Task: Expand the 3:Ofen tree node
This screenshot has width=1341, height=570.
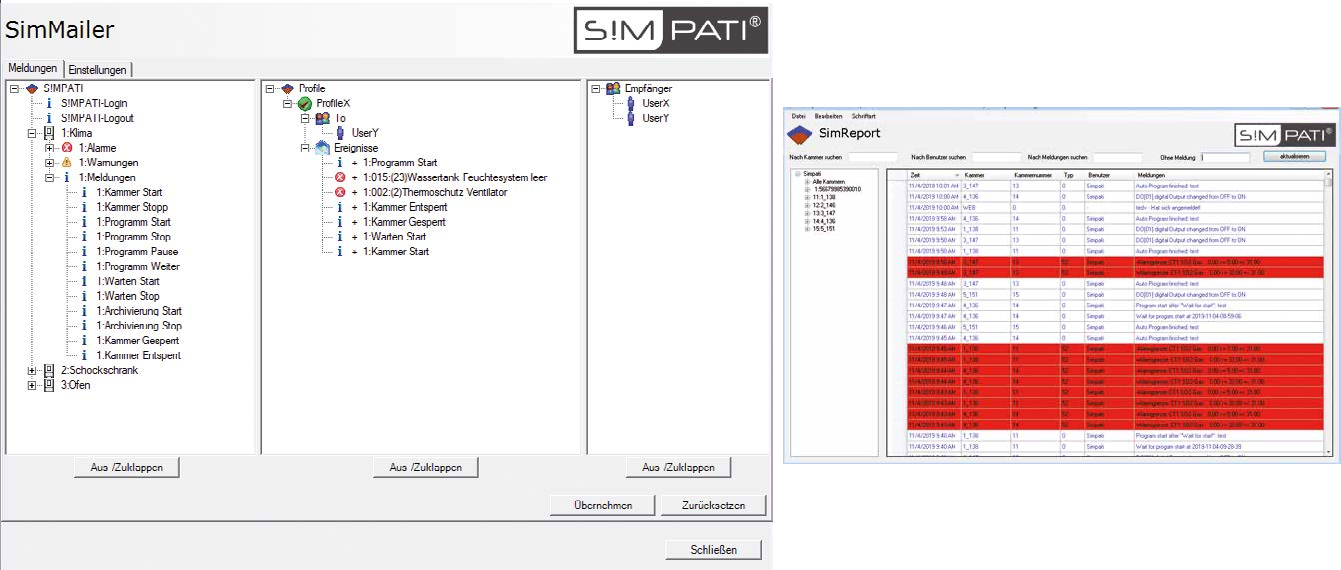Action: [33, 385]
